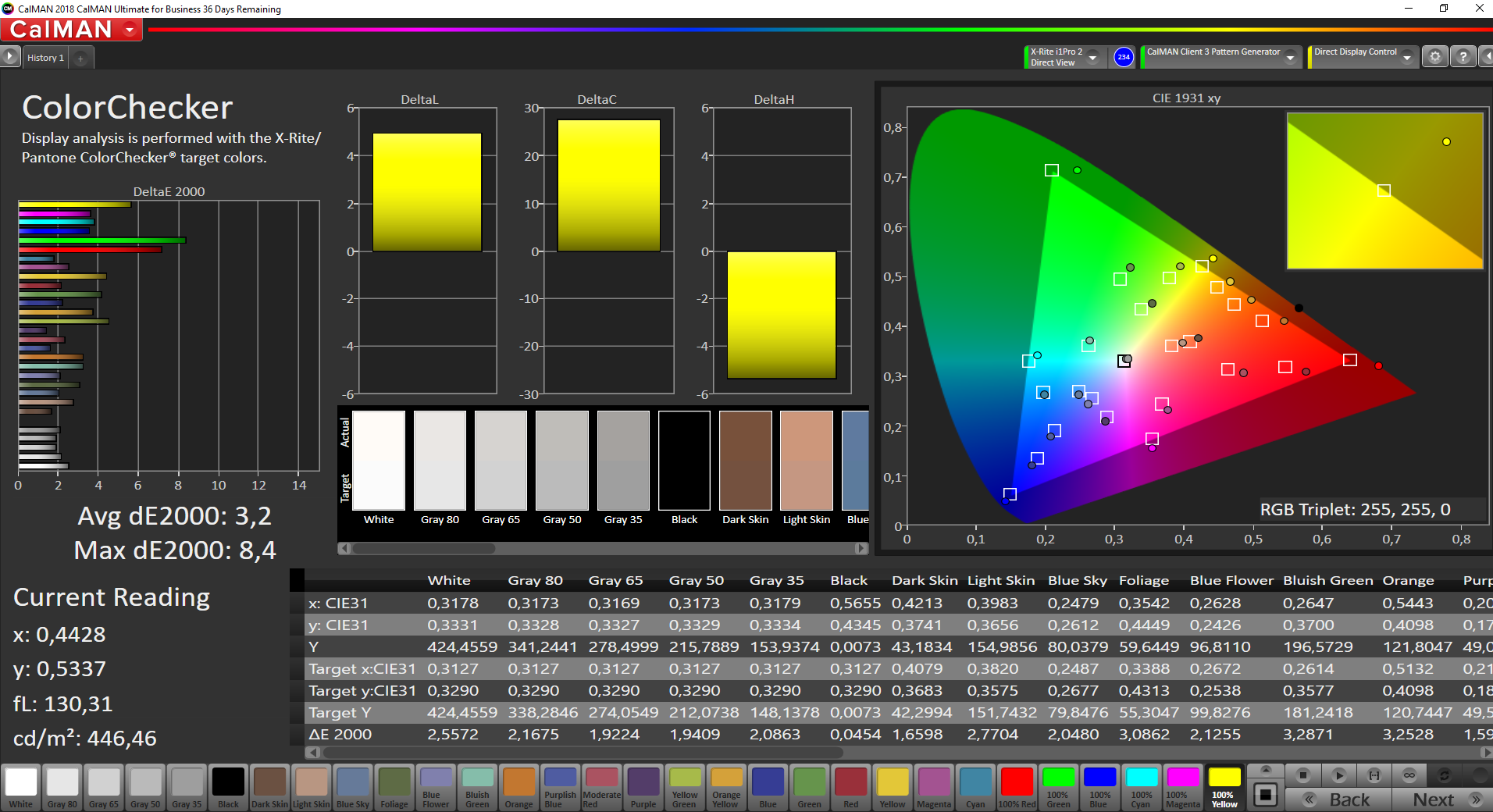
Task: Click the blue 234 meter indicator
Action: pyautogui.click(x=1123, y=57)
